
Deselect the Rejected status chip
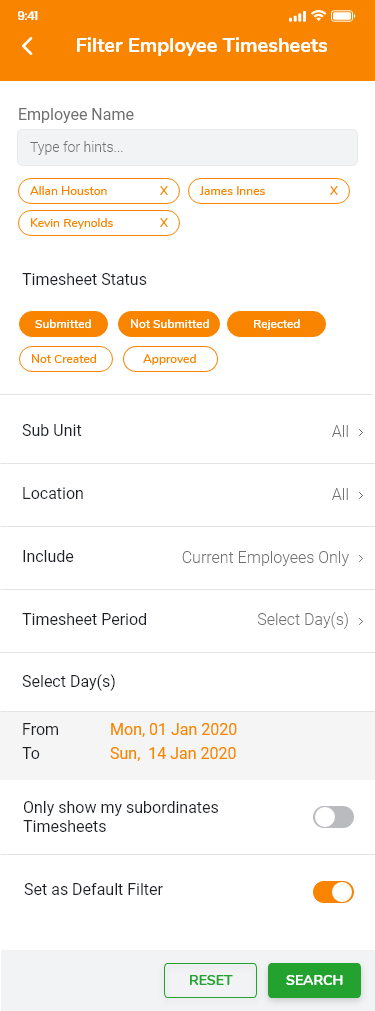coord(276,324)
